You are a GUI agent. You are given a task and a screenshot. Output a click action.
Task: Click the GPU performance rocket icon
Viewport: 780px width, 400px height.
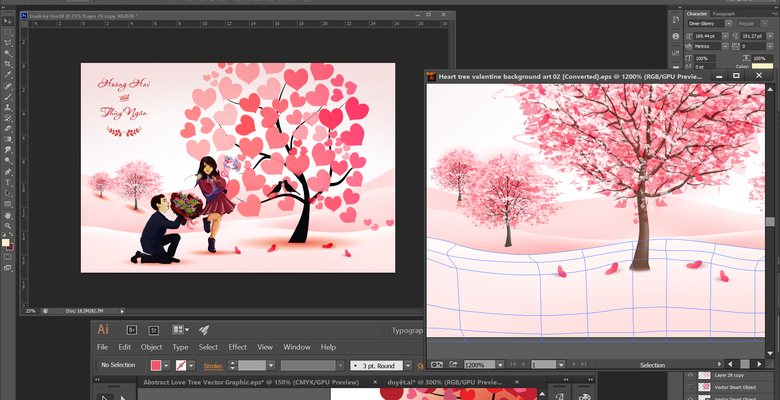click(203, 329)
